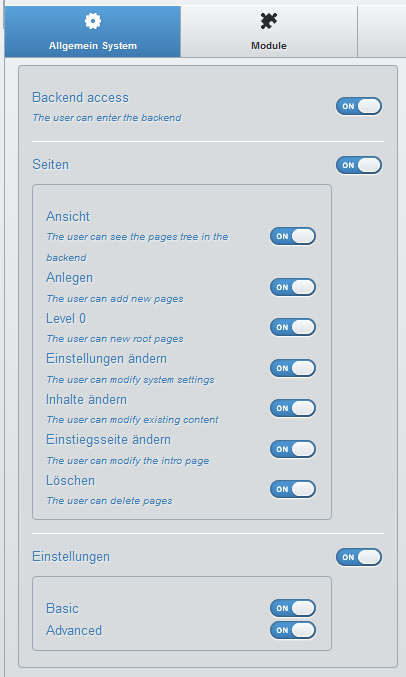Image resolution: width=406 pixels, height=677 pixels.
Task: Toggle Einstellungen ändern permission switch
Action: tap(293, 368)
